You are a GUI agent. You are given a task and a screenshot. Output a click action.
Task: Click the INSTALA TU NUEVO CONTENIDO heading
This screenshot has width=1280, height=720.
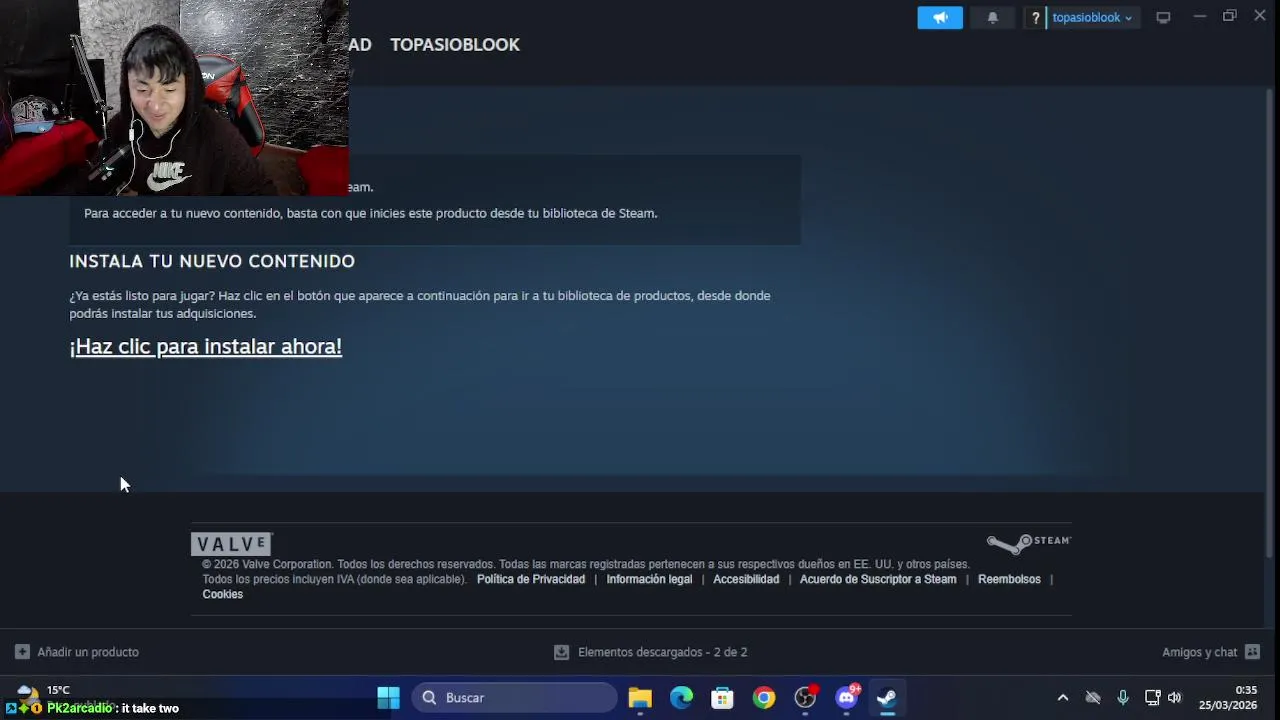coord(212,261)
